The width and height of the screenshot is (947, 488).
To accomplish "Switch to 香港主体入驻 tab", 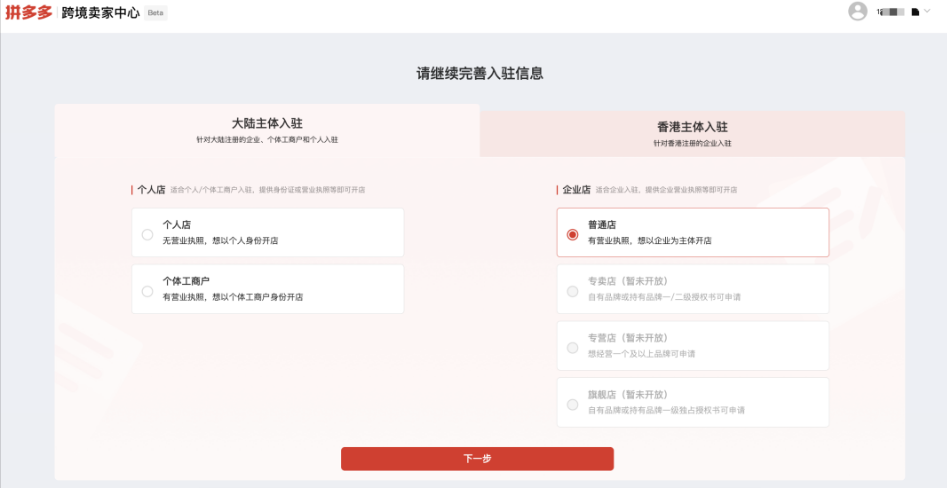I will tap(692, 134).
